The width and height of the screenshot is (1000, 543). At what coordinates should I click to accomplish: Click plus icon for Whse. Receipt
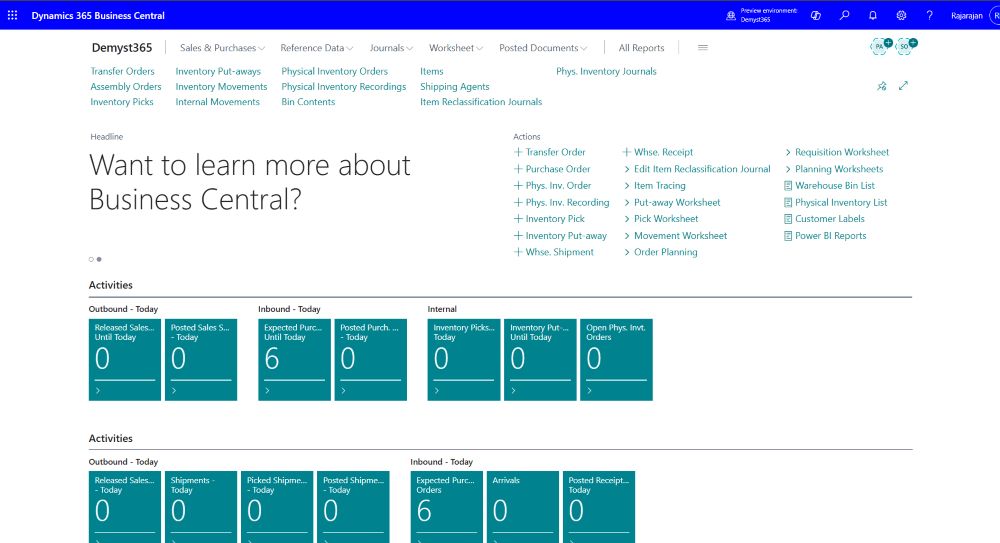tap(626, 152)
